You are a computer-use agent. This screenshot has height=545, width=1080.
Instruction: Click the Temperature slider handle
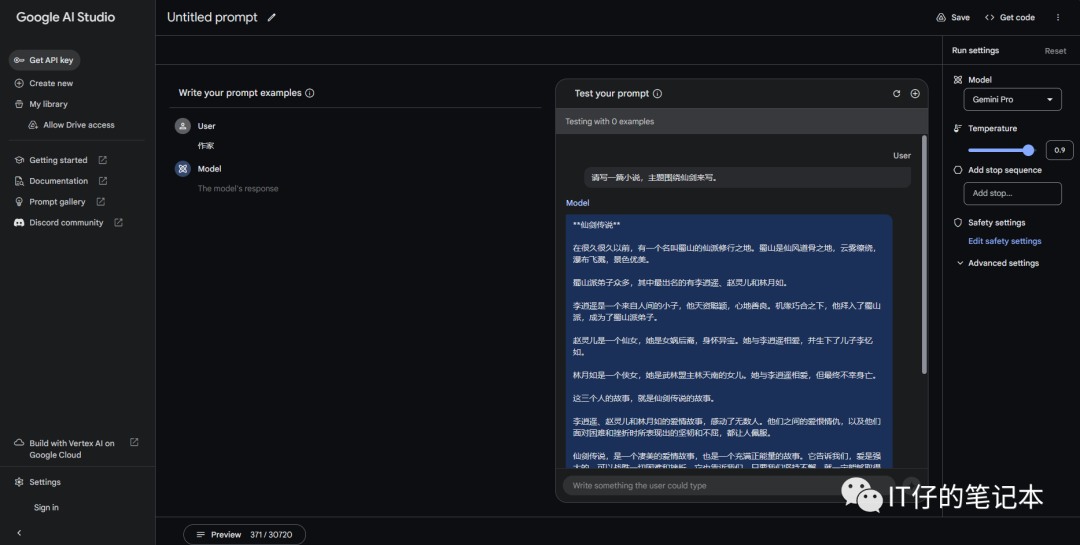1028,150
